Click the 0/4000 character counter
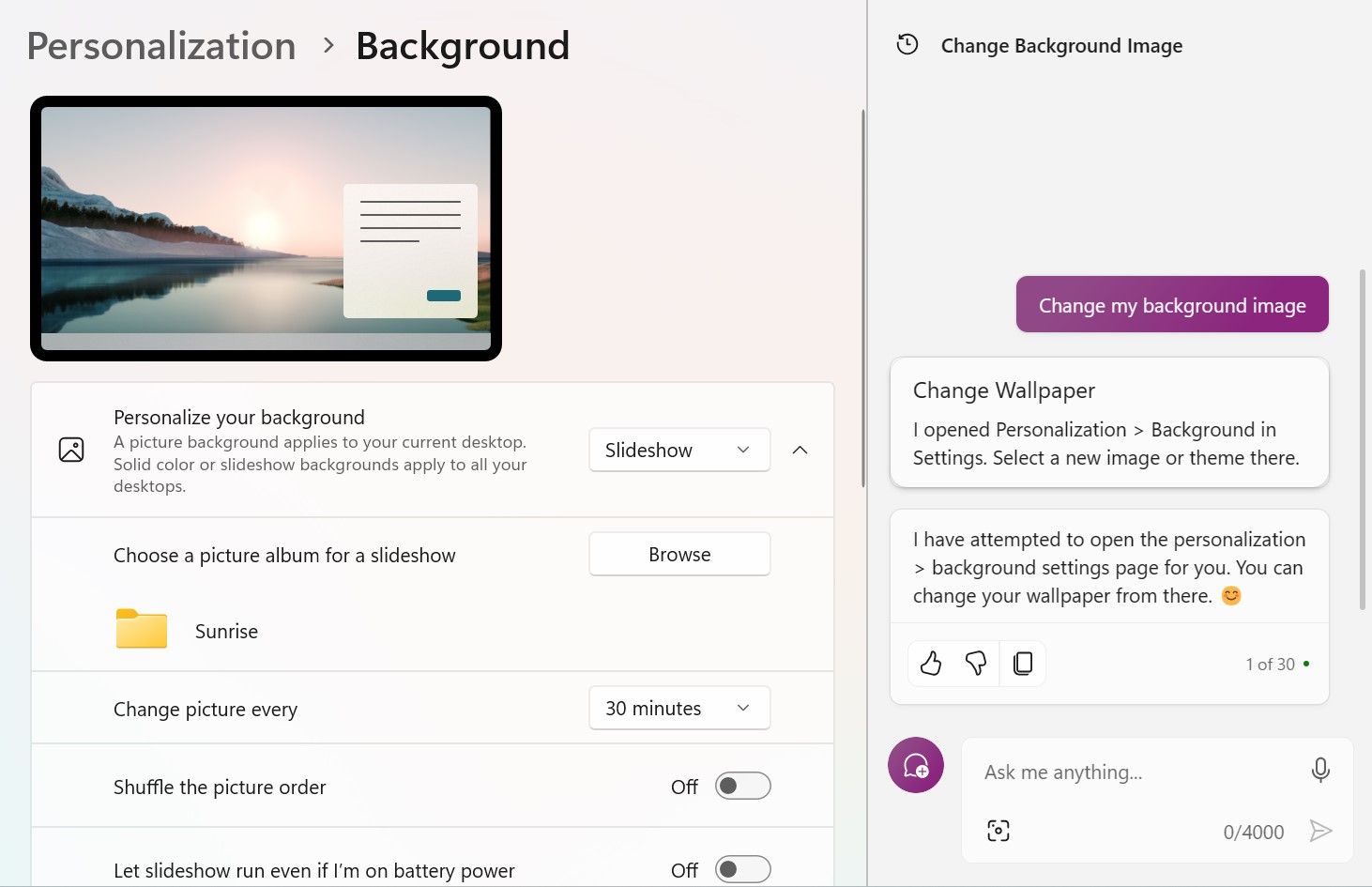The width and height of the screenshot is (1372, 887). (x=1254, y=832)
